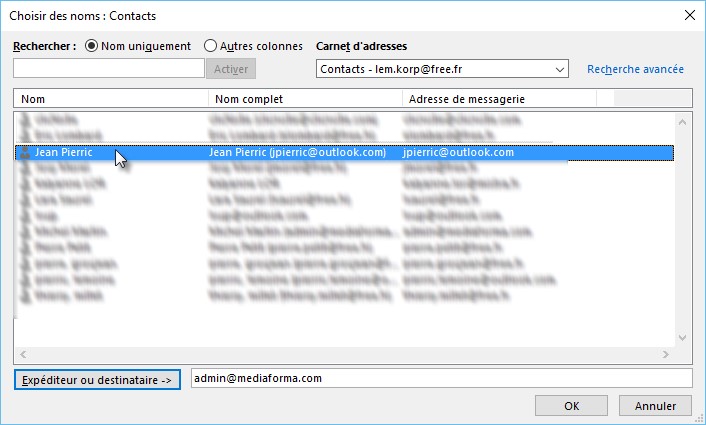Click the Jean Pierric contact person icon
The height and width of the screenshot is (425, 706).
pos(25,153)
